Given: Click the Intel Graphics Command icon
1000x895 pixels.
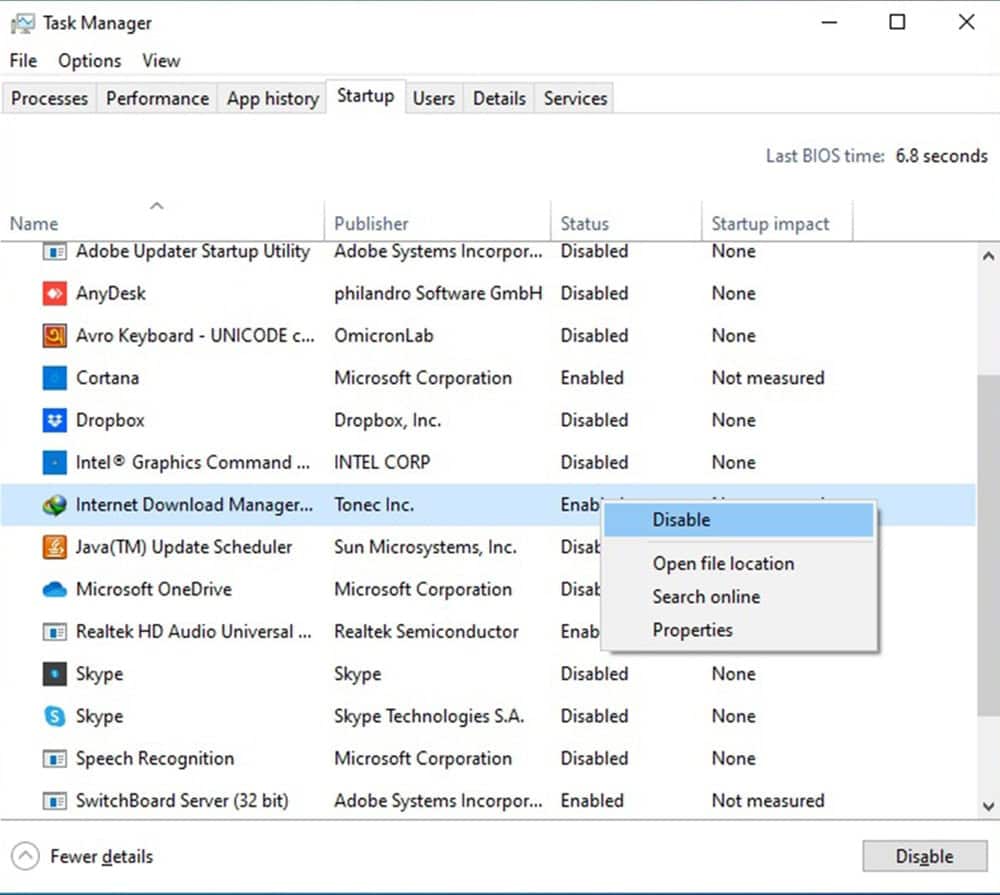Looking at the screenshot, I should point(54,462).
